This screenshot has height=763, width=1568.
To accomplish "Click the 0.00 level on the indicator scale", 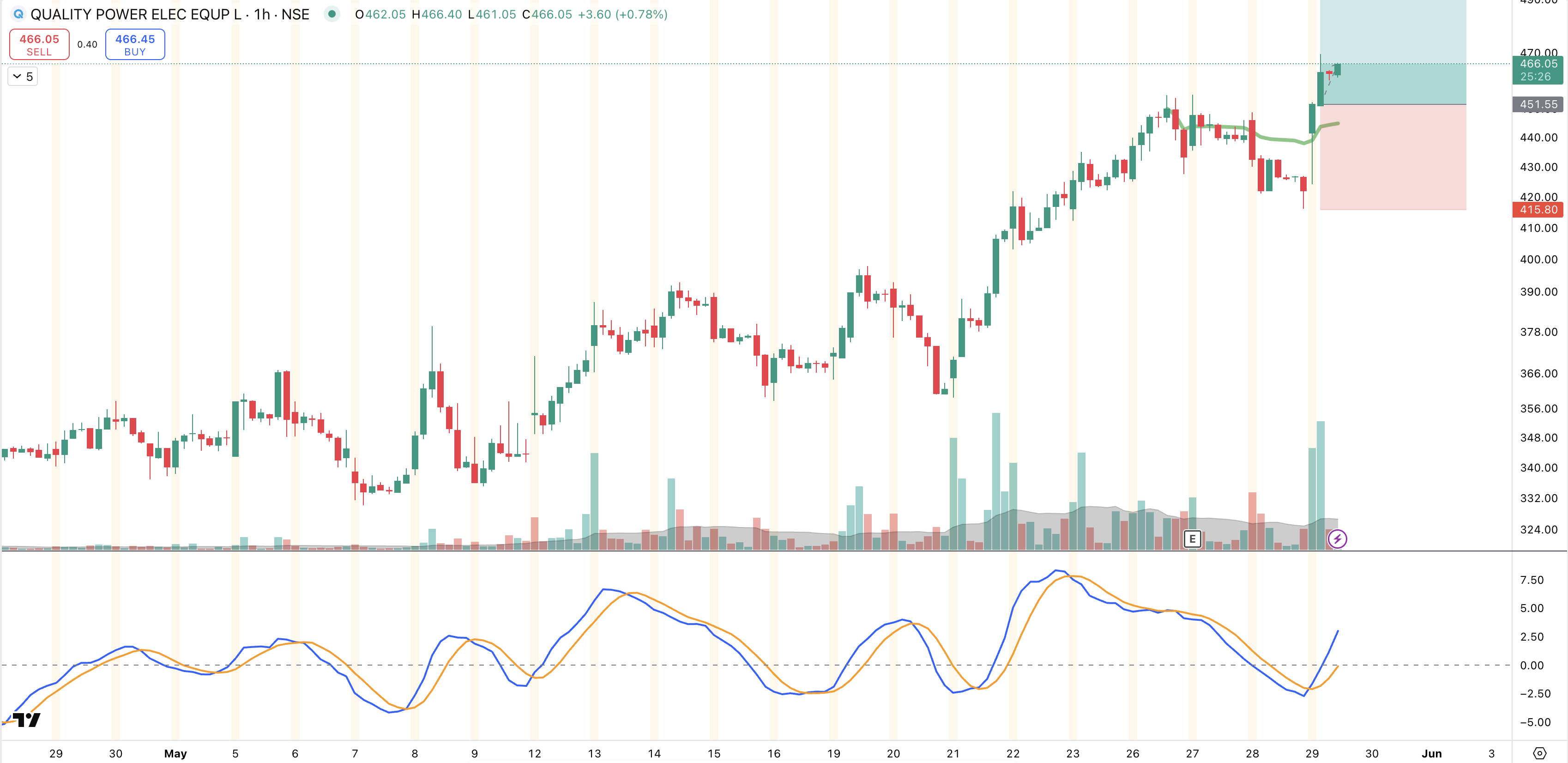I will tap(1532, 665).
